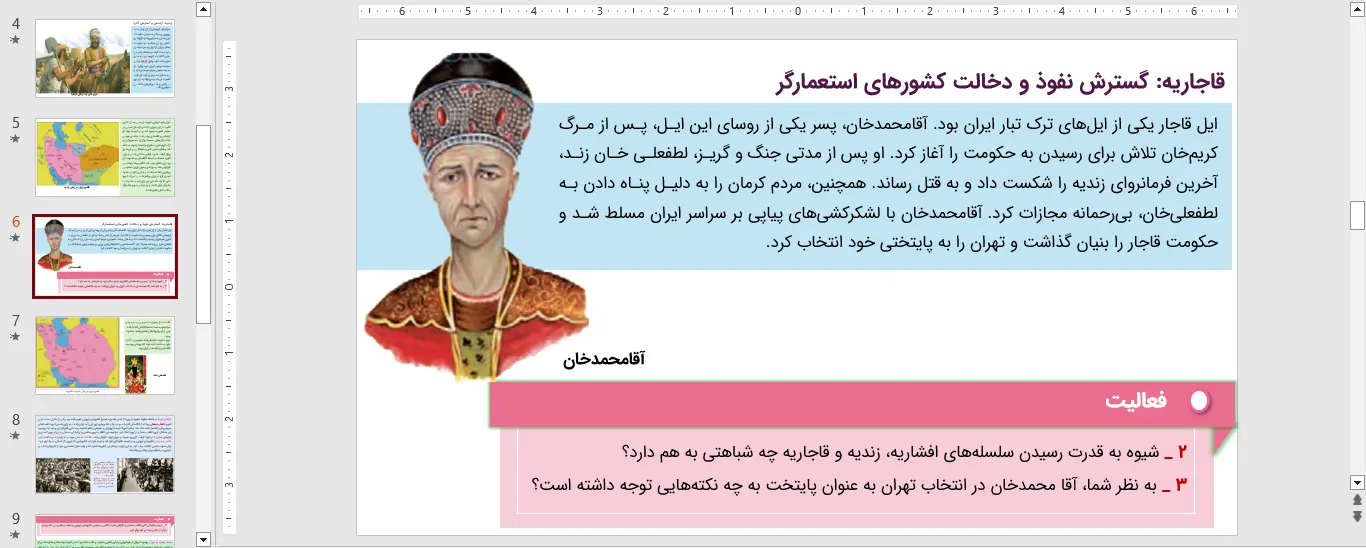
Task: Click the animation star under slide 8
Action: click(15, 436)
